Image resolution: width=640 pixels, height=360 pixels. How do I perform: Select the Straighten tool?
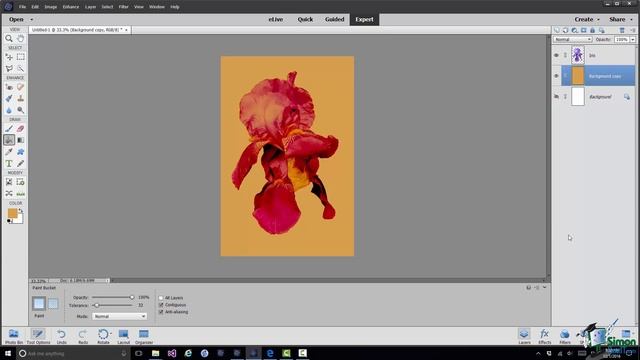20,193
